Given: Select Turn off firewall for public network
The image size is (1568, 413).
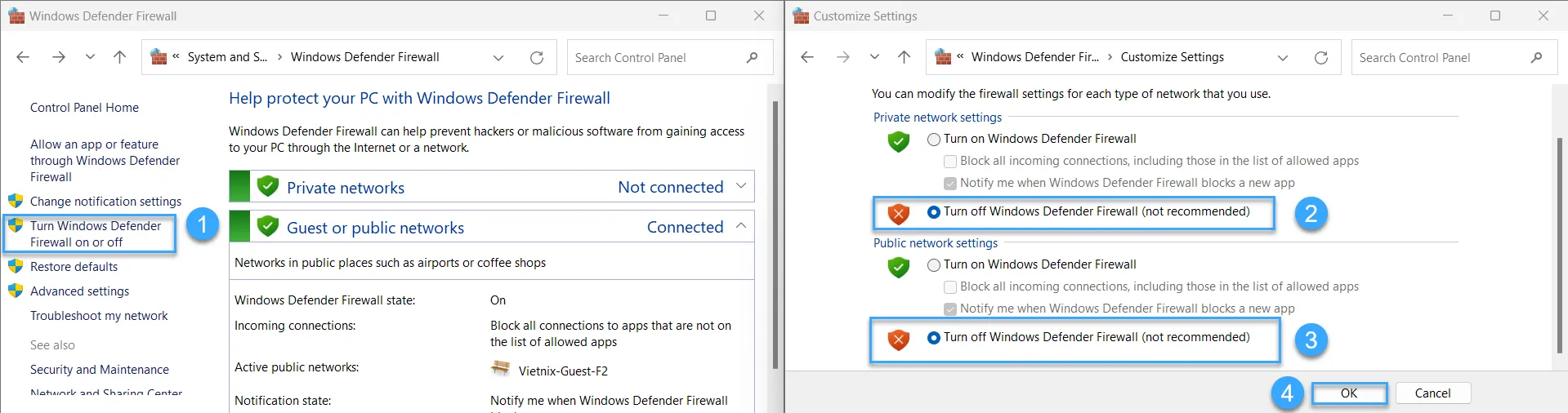Looking at the screenshot, I should coord(934,338).
